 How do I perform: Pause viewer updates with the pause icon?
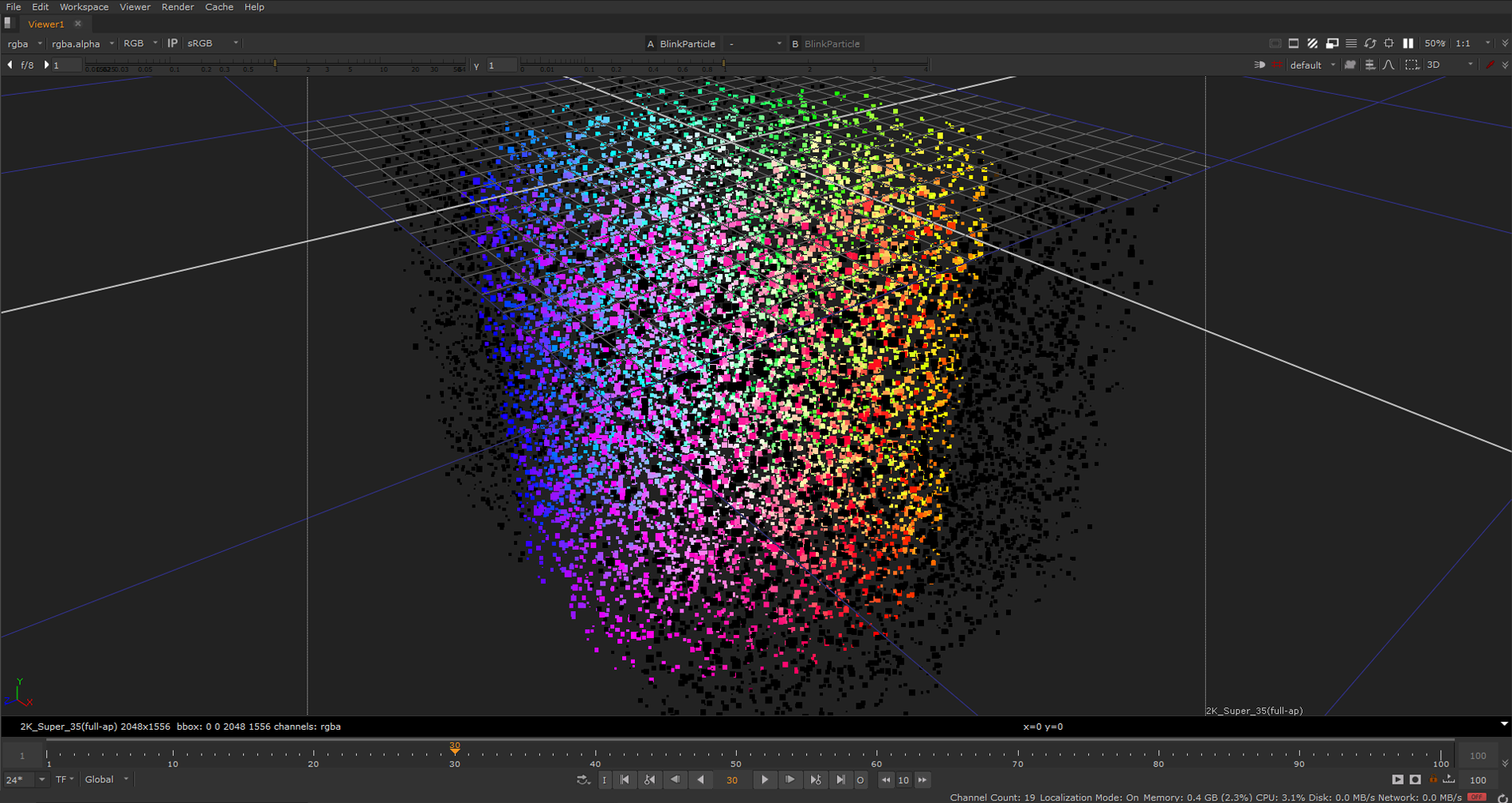point(1408,44)
